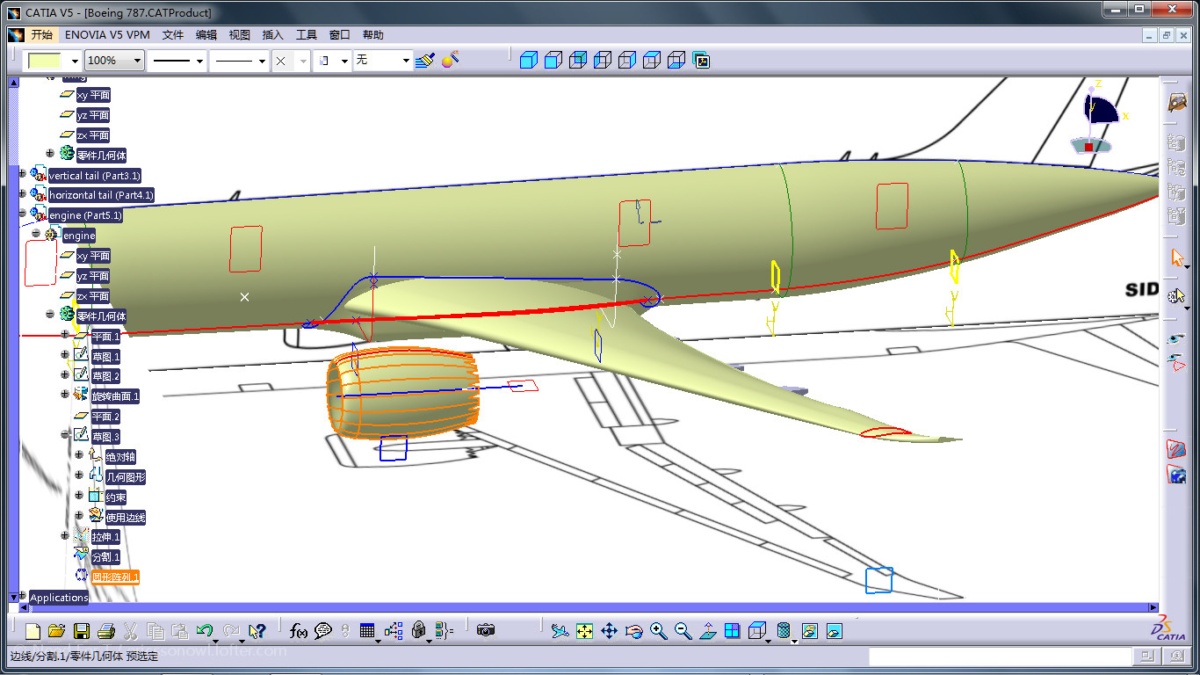Select 草图.3 in the tree

pyautogui.click(x=106, y=437)
